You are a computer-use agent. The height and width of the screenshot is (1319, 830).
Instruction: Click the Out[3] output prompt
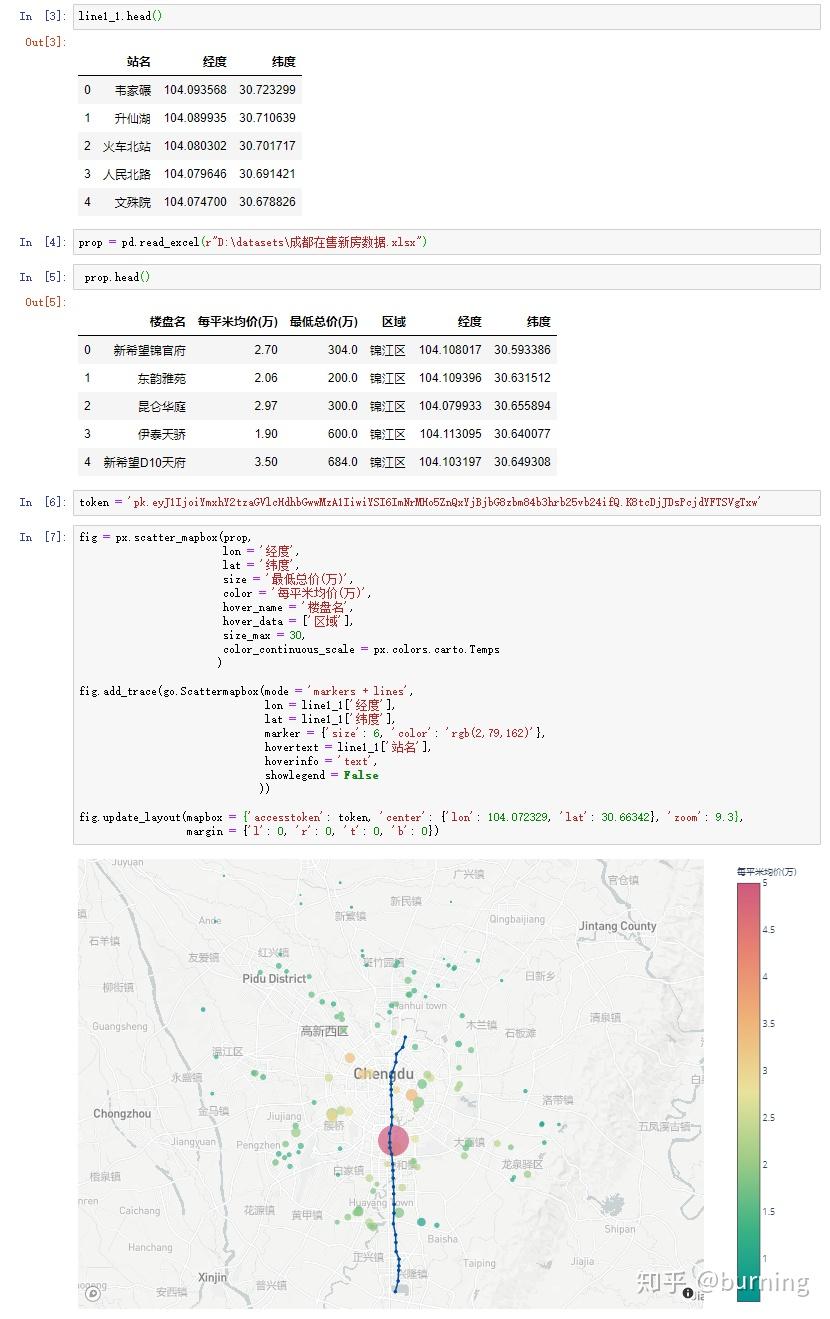45,42
